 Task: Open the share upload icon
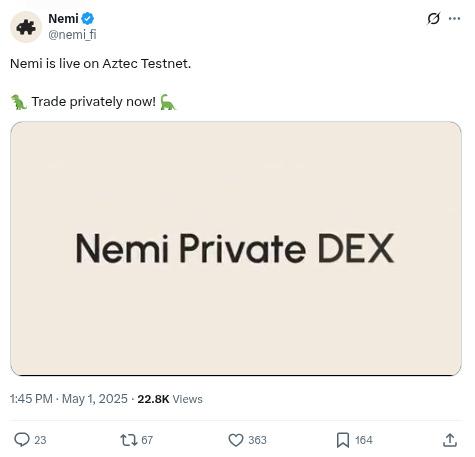(450, 440)
